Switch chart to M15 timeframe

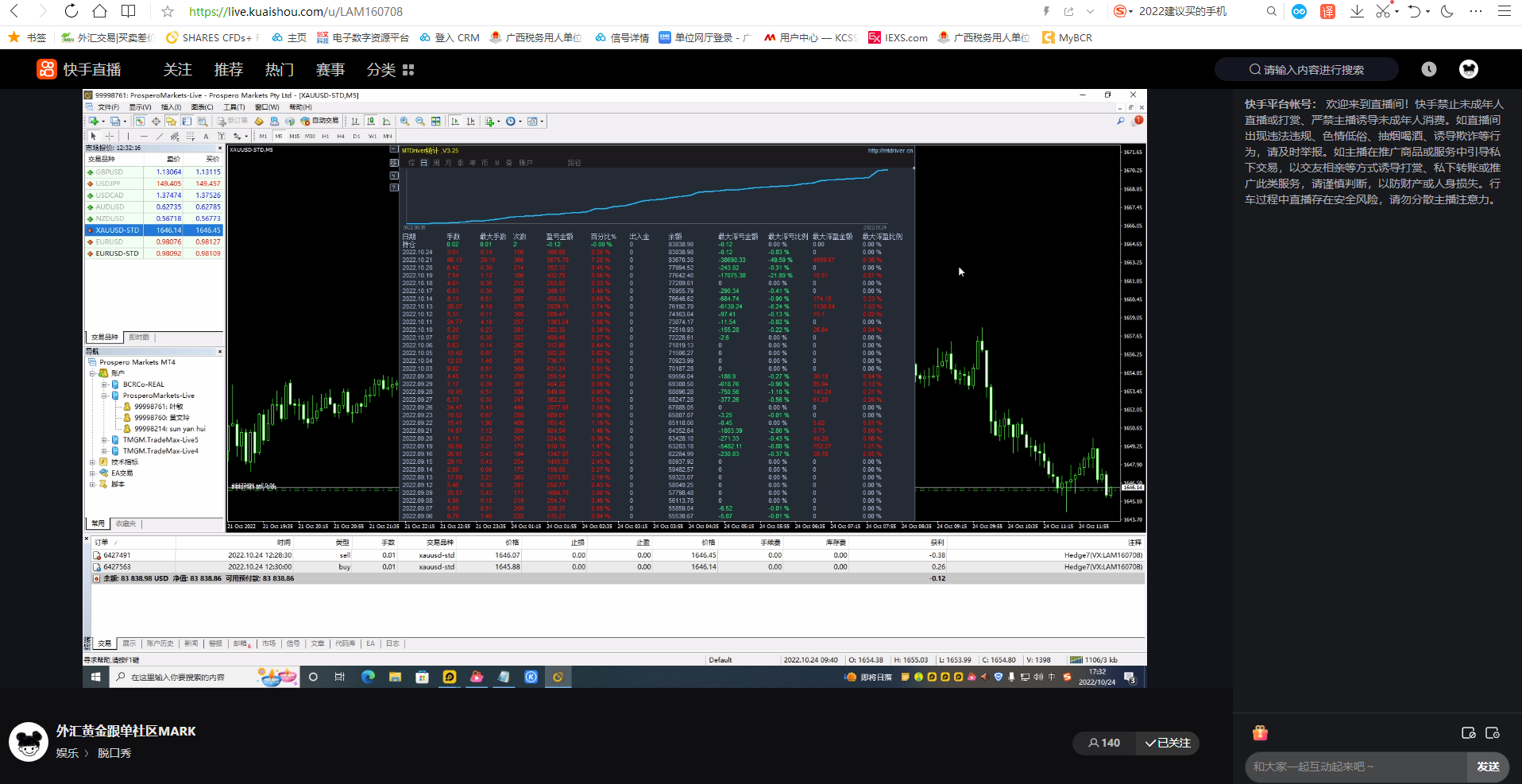295,137
